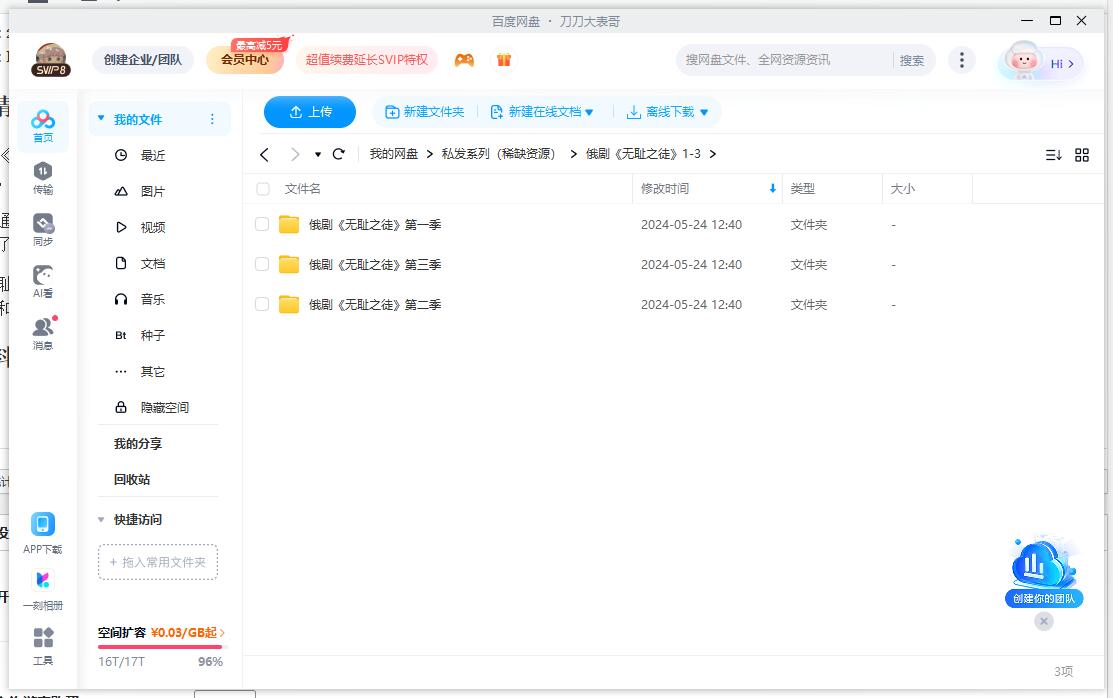Select 图片 in the sidebar
1113x698 pixels.
pos(153,191)
